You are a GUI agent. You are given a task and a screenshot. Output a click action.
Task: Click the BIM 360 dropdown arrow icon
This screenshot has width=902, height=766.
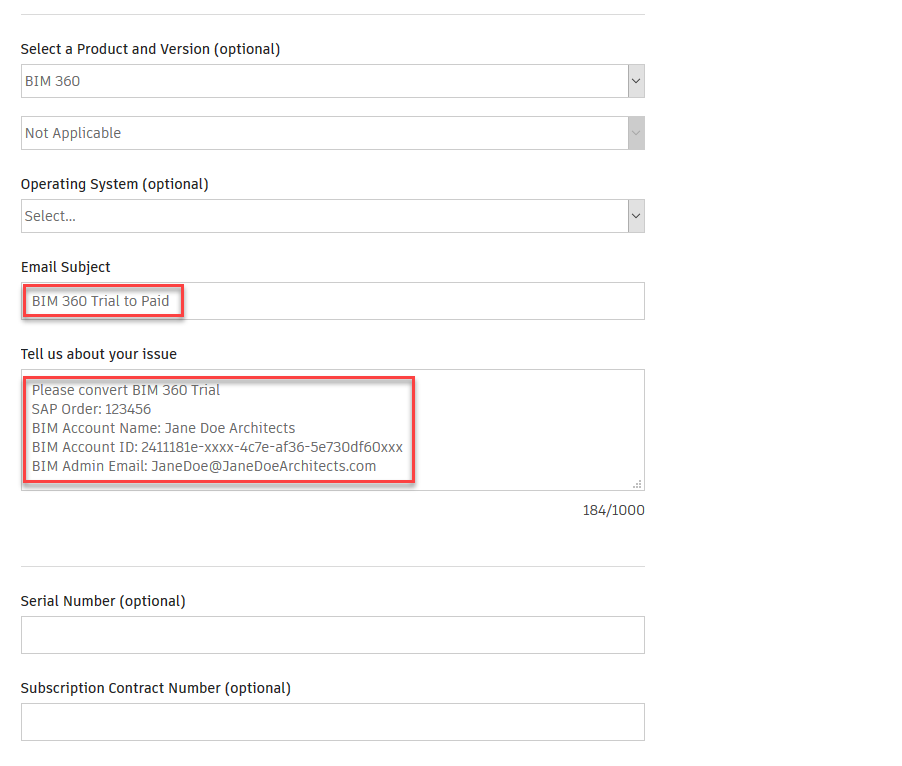point(637,81)
